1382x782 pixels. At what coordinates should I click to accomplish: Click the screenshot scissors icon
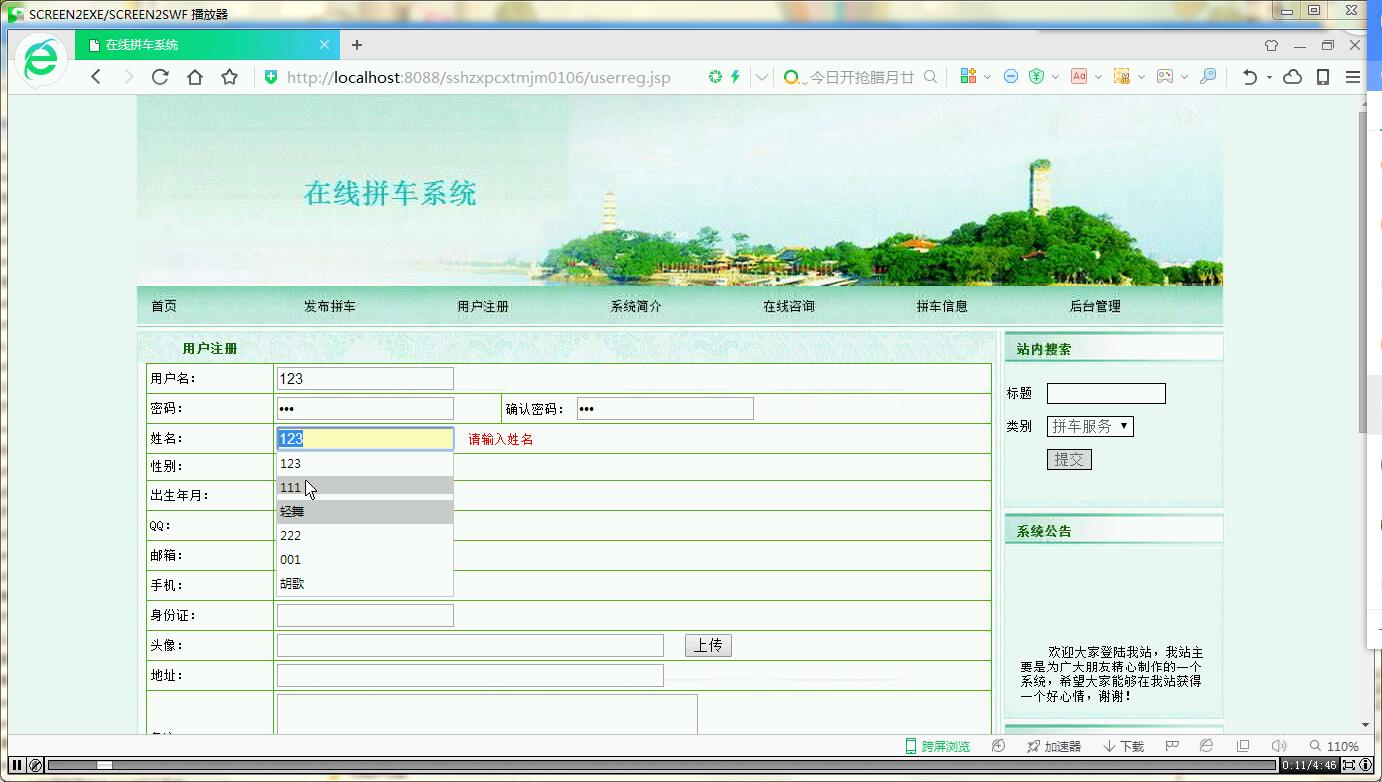1122,76
